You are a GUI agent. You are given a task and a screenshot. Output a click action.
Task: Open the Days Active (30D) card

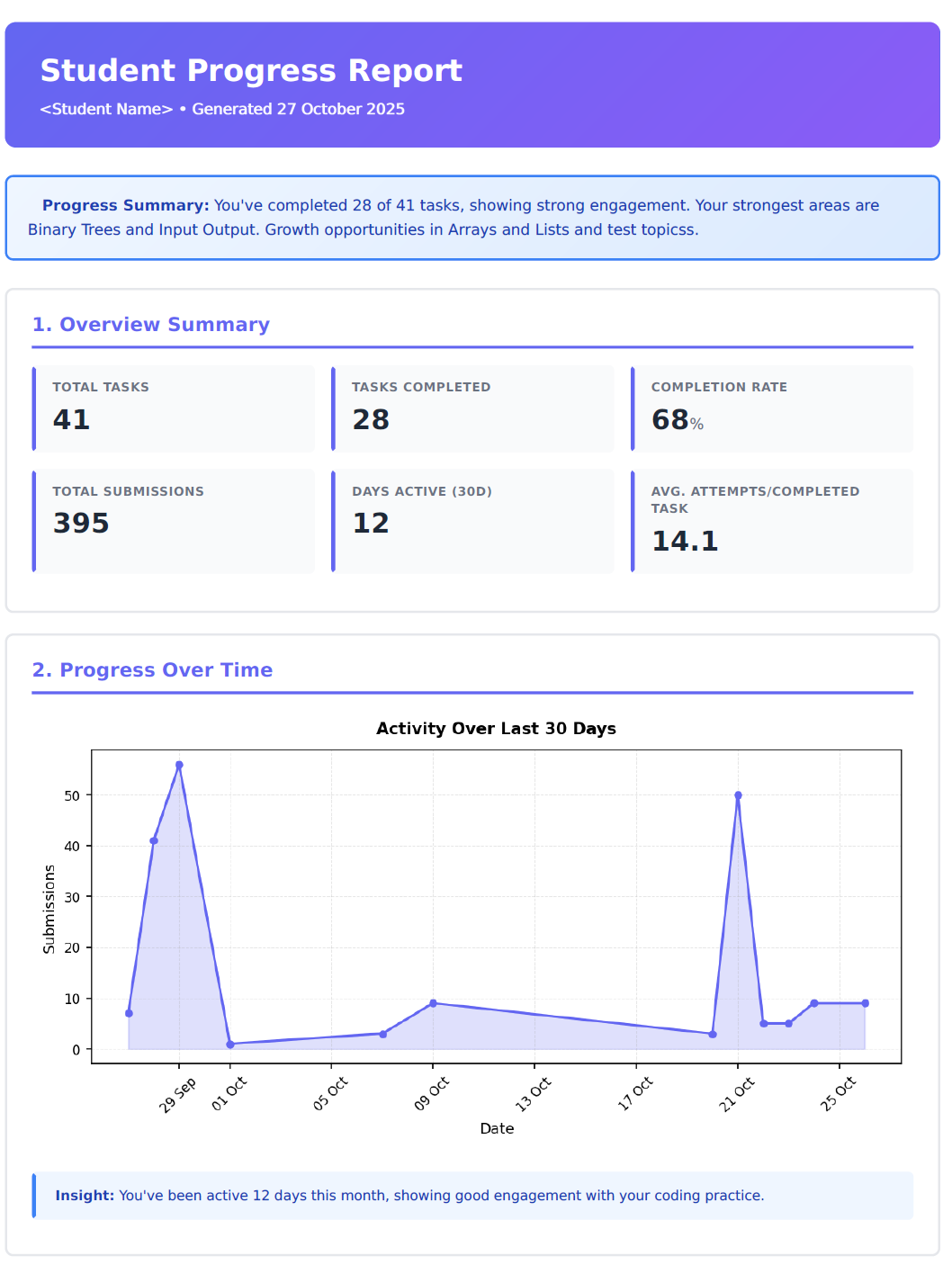coord(472,521)
